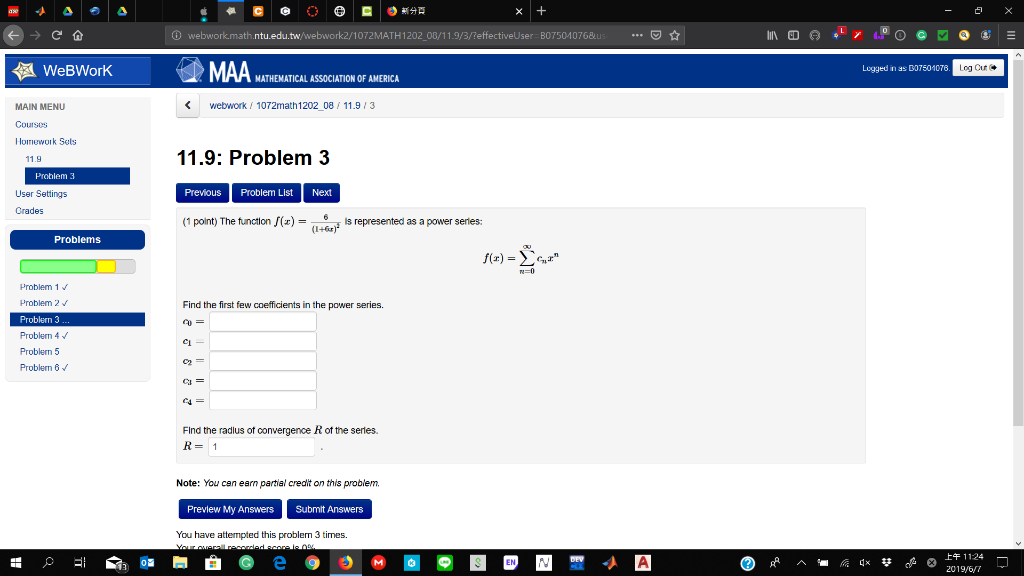Click the Previous navigation button
Screen dimensions: 1024x576
point(202,192)
